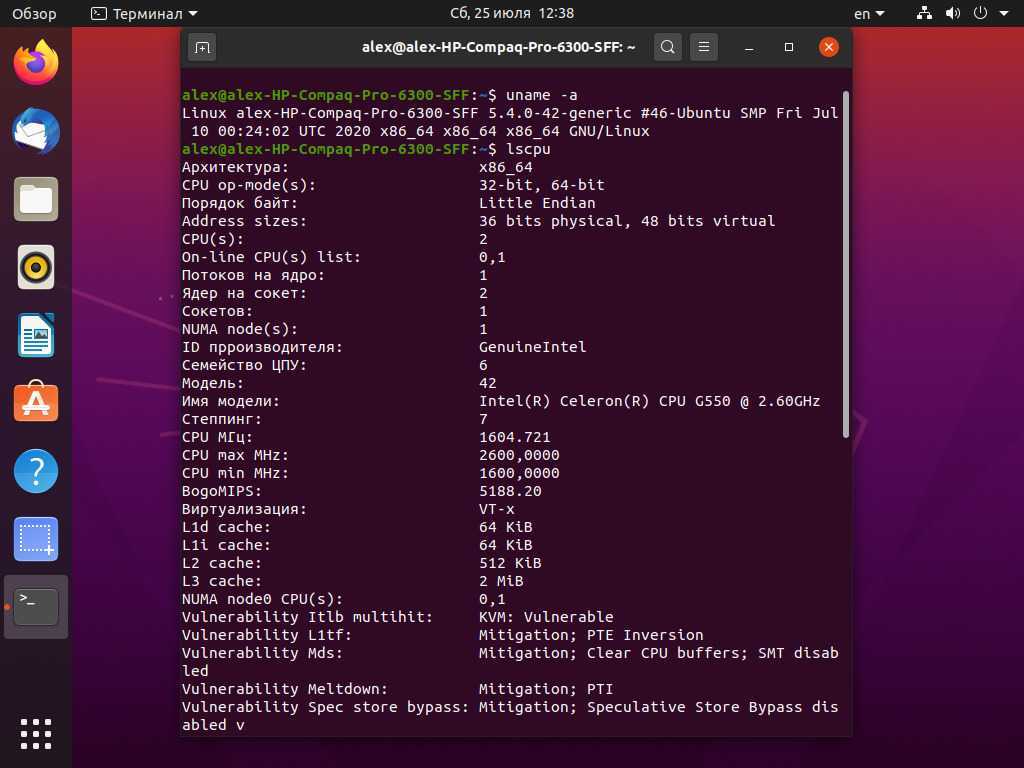Launch Firefox from the dock
The width and height of the screenshot is (1024, 768).
36,63
